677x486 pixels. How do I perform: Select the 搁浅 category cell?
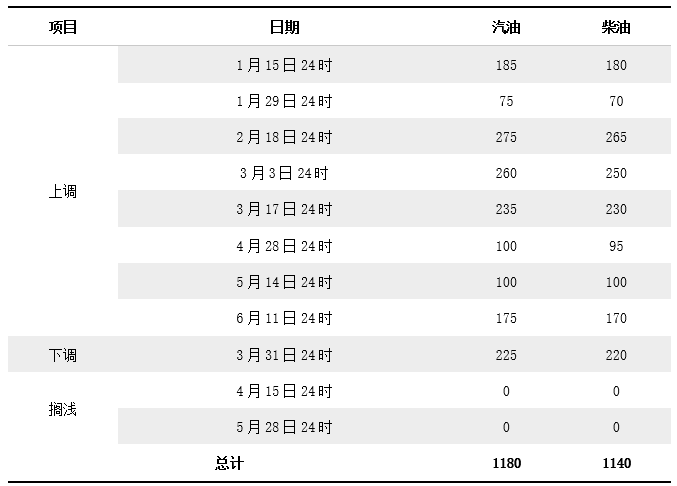63,409
